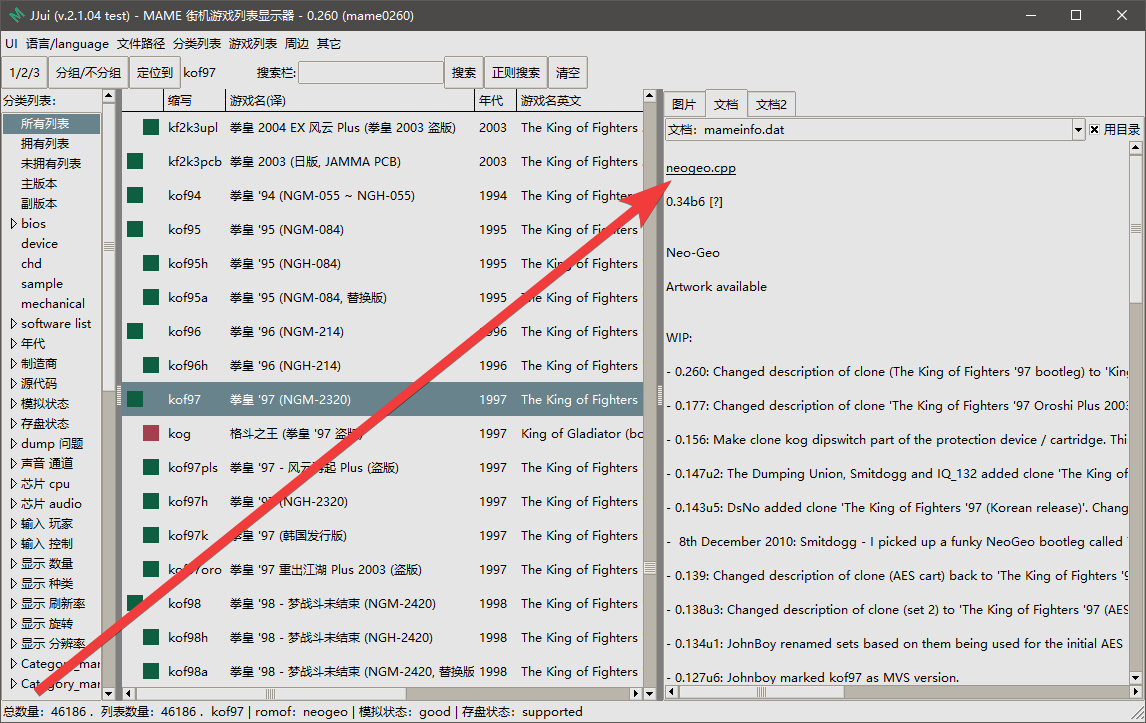Open the 其它 menu
Screen dimensions: 1146x723
tap(329, 44)
